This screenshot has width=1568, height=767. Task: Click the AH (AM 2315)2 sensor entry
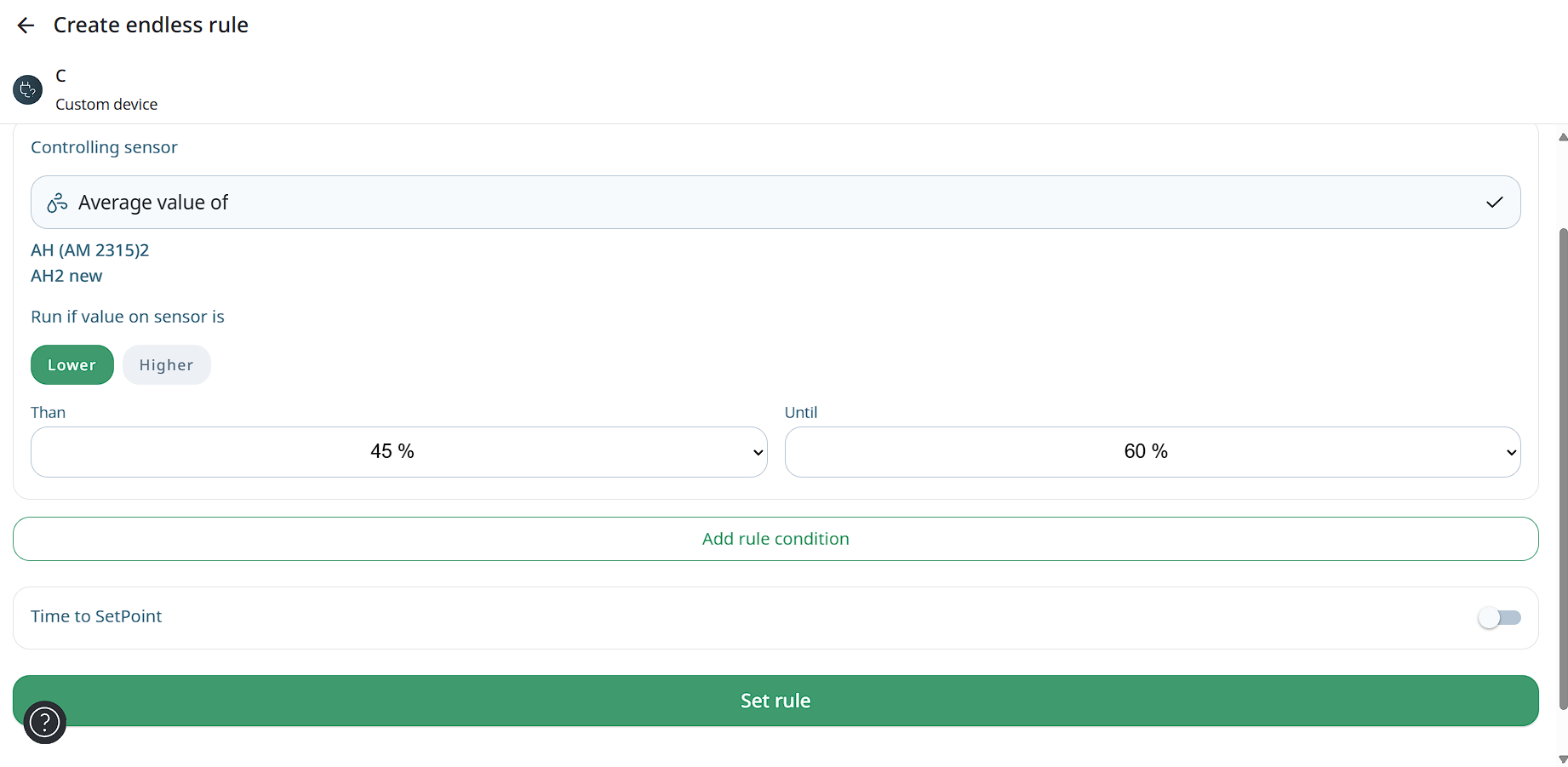click(x=90, y=250)
